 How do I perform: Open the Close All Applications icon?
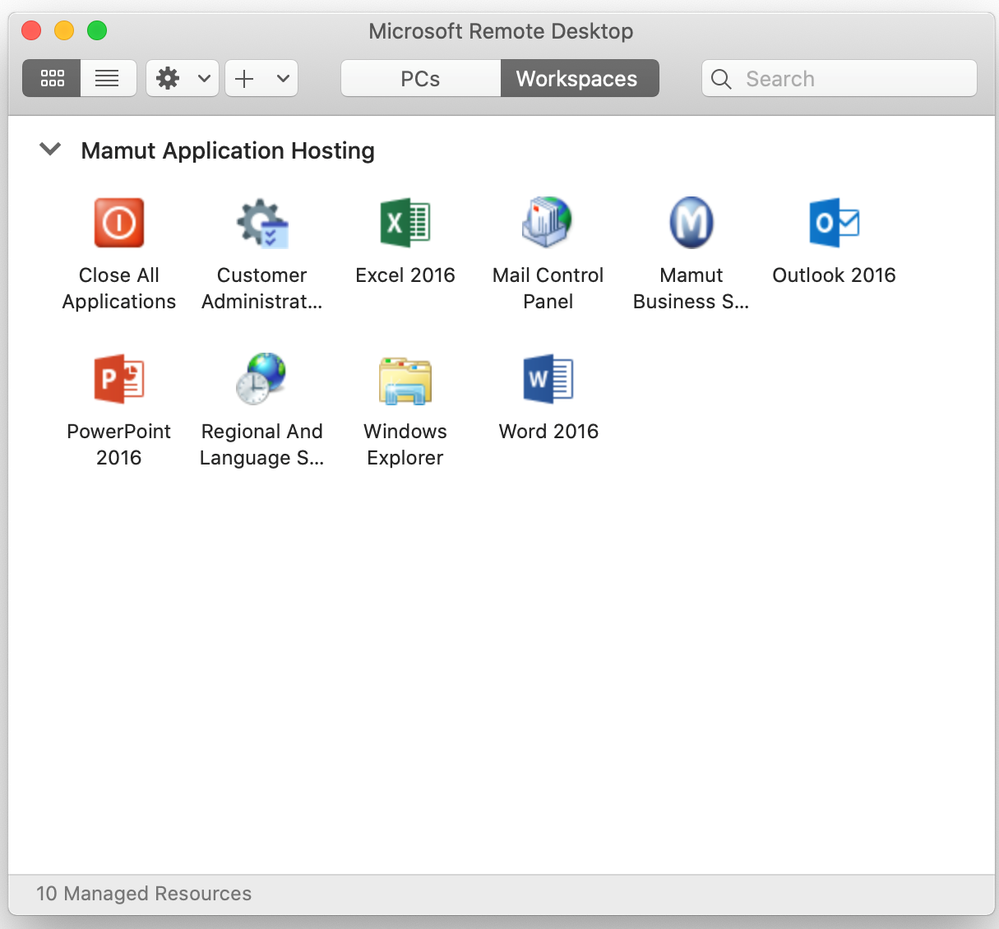[119, 222]
